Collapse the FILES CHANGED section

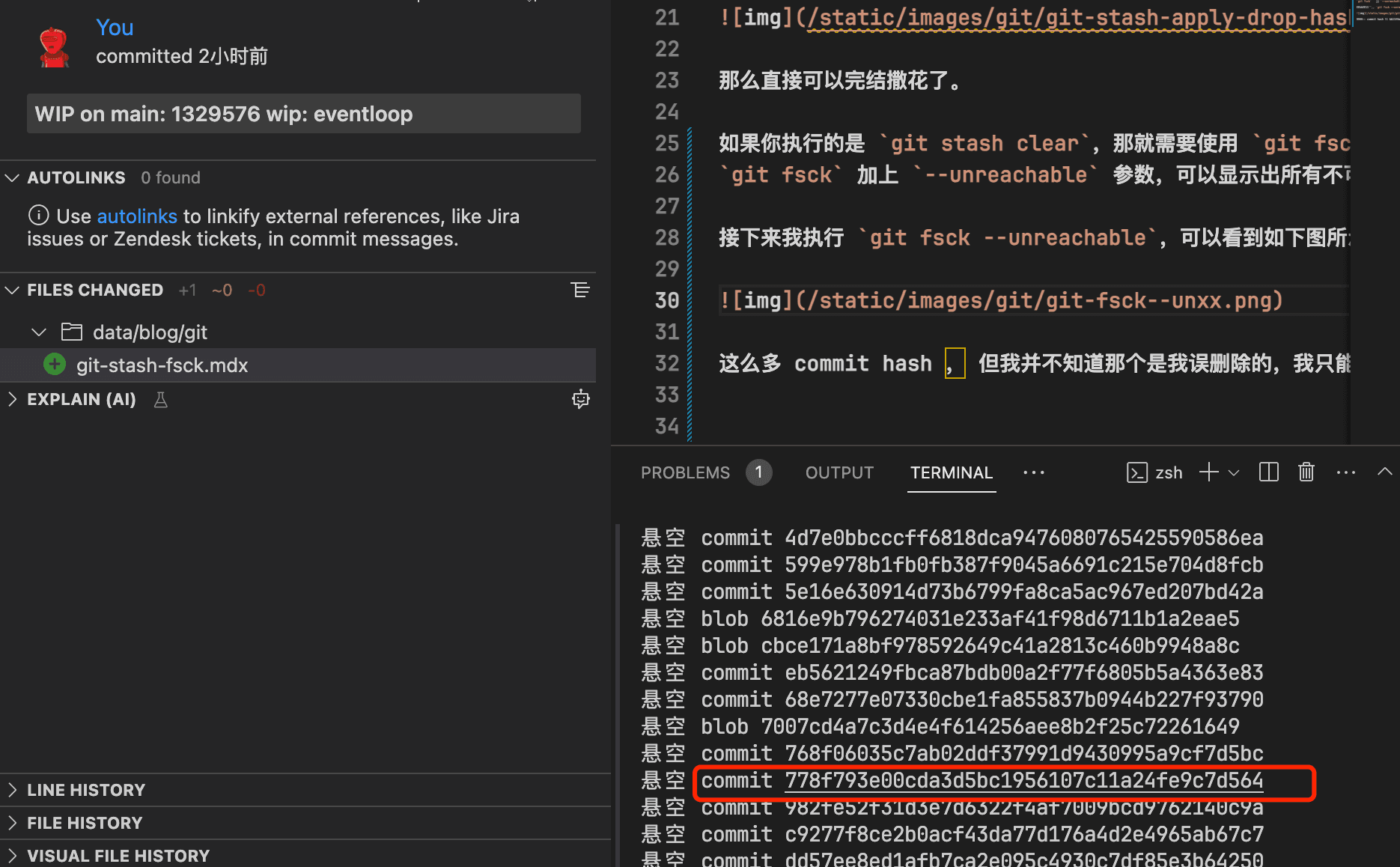(x=13, y=290)
